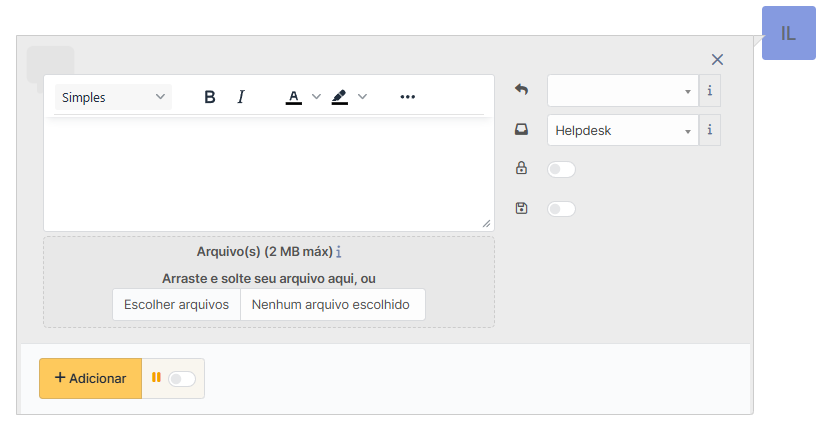Image resolution: width=828 pixels, height=421 pixels.
Task: Click inside the message text area
Action: 268,172
